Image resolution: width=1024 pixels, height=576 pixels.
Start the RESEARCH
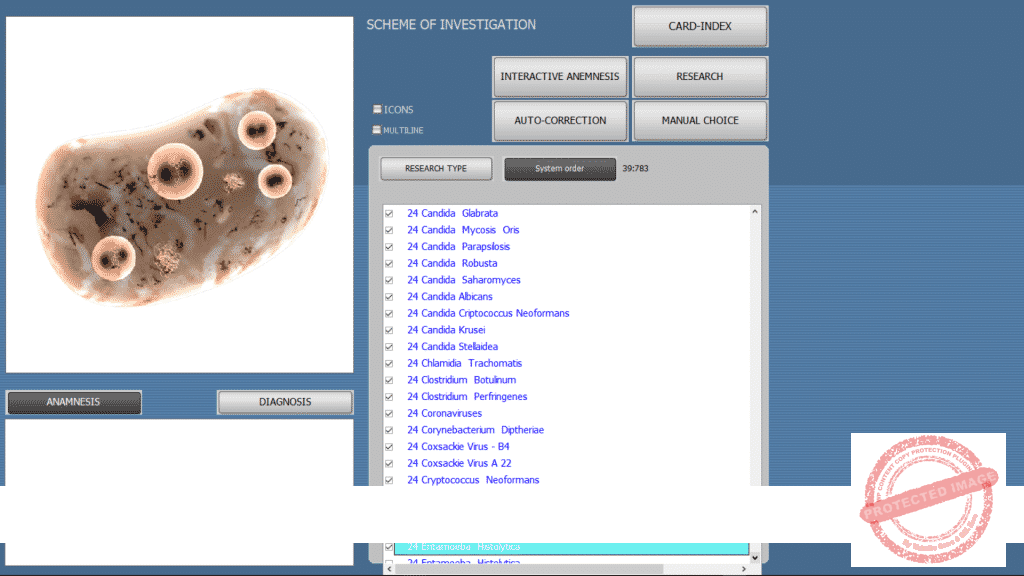[700, 77]
